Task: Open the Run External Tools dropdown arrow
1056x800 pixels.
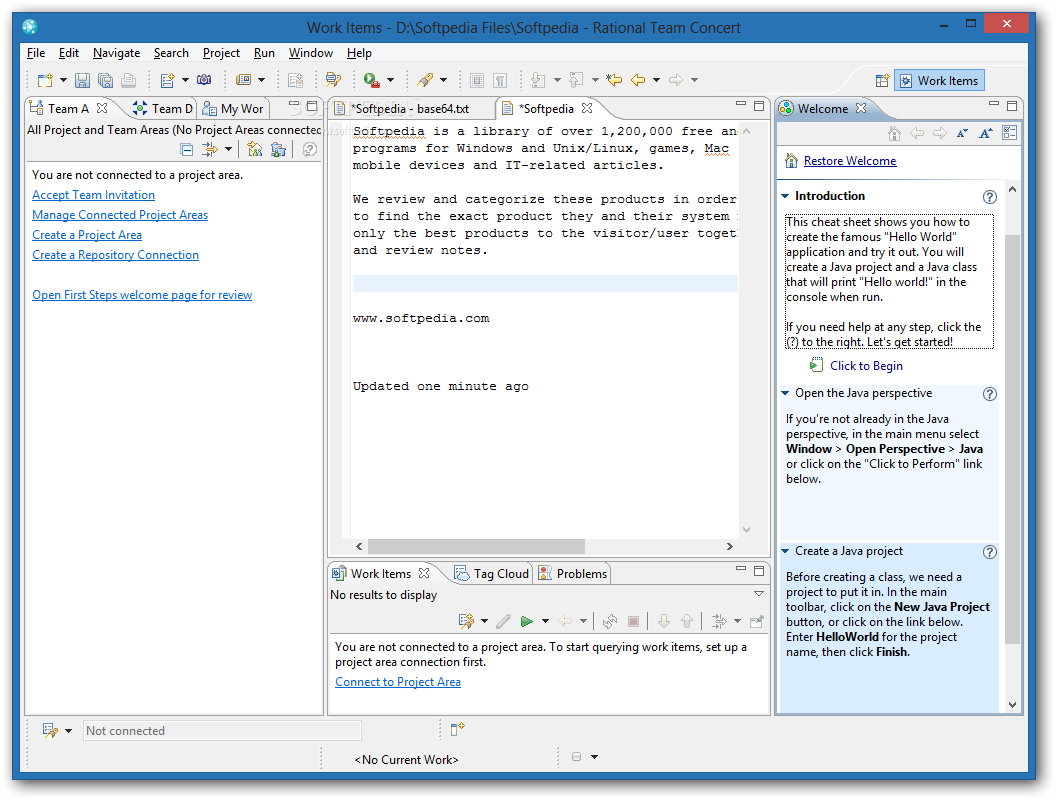Action: [x=390, y=80]
